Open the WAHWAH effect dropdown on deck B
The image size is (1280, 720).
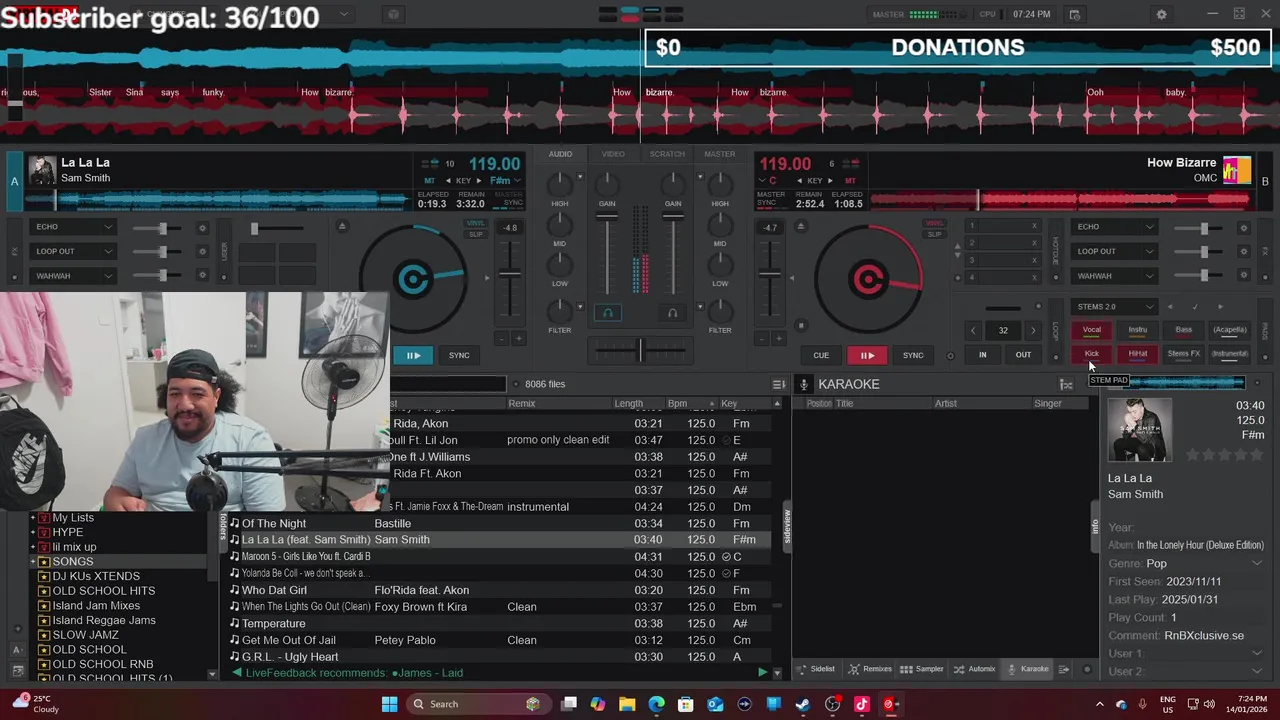point(1115,276)
